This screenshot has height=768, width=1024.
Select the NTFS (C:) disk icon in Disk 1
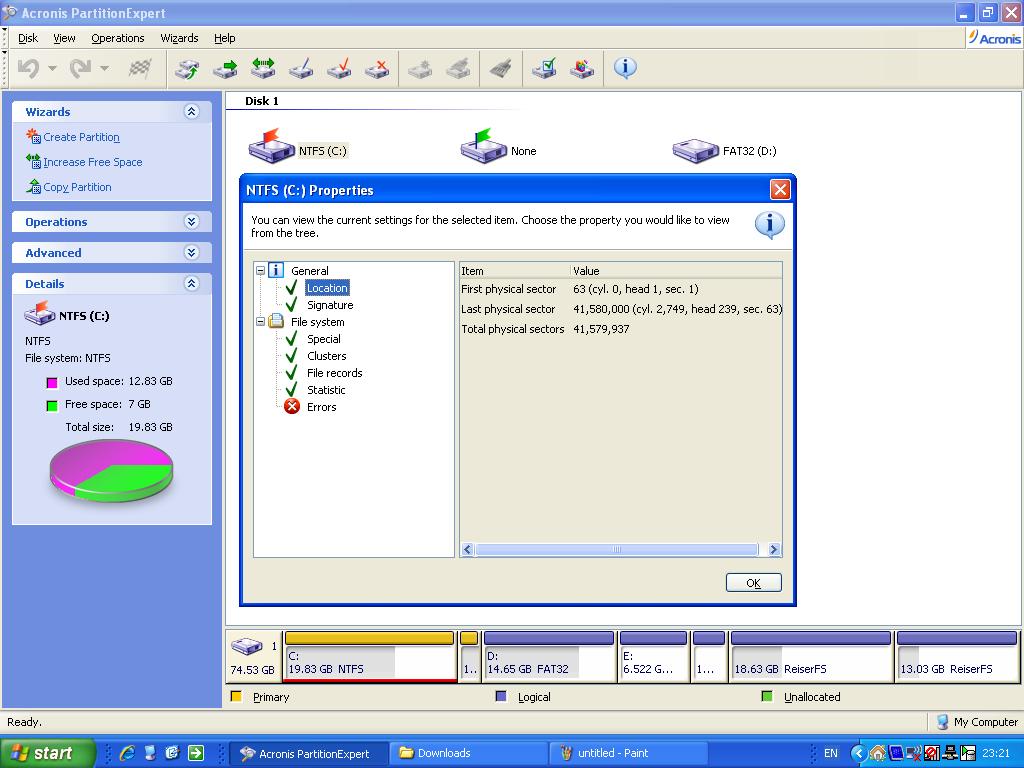[272, 146]
